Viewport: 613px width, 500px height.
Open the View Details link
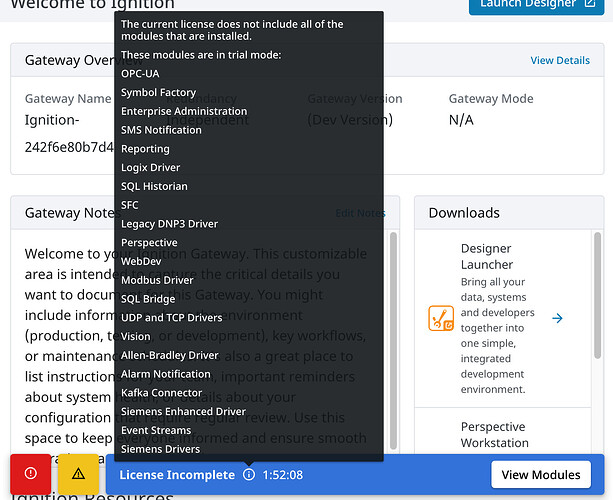coord(560,60)
